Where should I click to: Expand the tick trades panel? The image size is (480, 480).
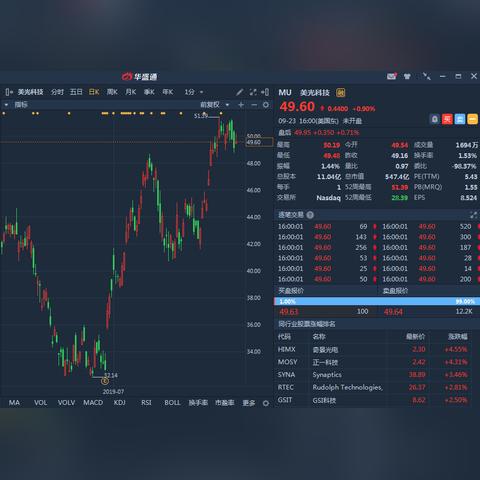pos(473,215)
